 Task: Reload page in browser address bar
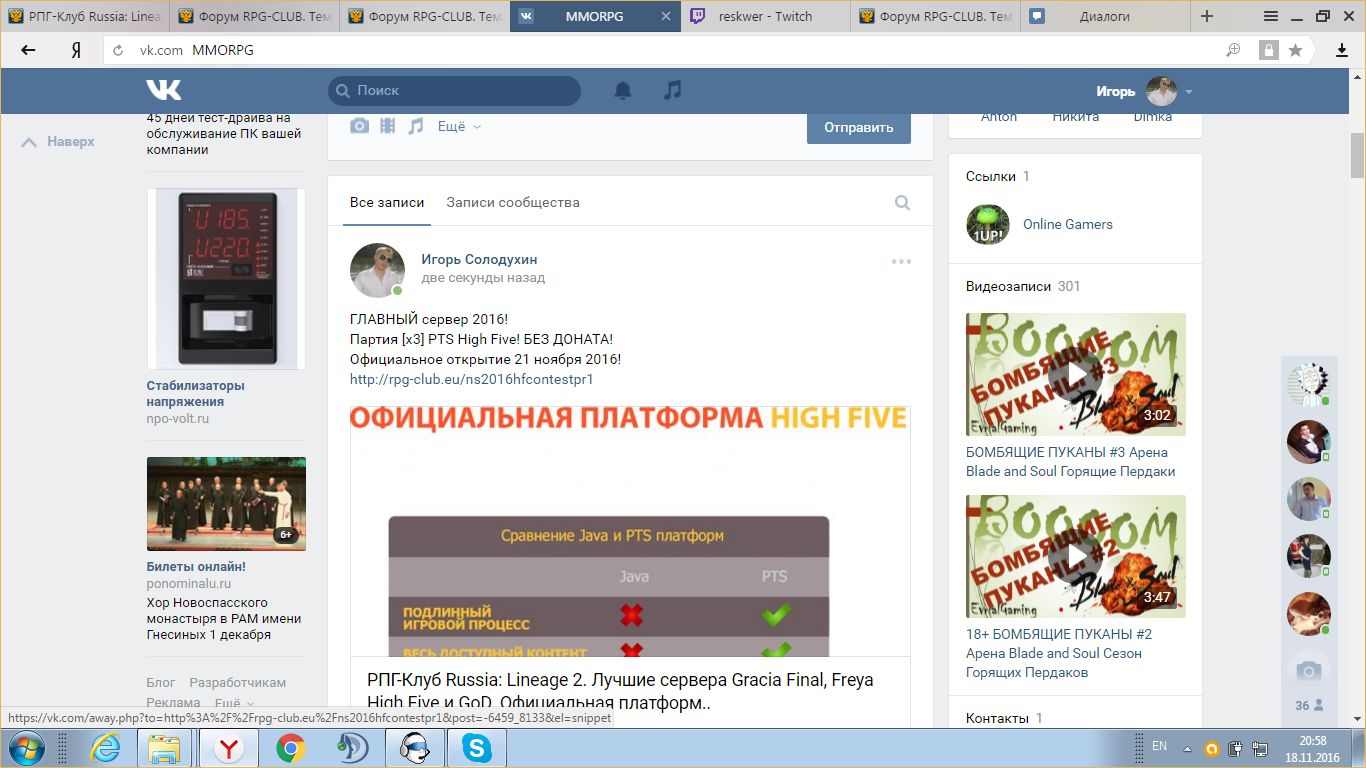[x=119, y=50]
